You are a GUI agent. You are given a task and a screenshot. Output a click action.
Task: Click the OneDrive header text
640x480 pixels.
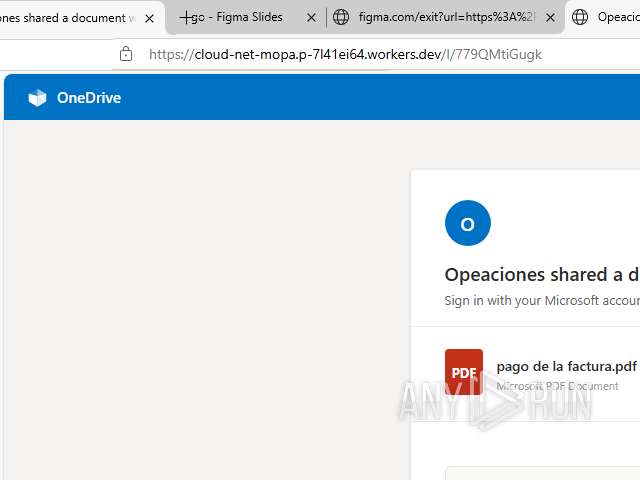pyautogui.click(x=89, y=98)
